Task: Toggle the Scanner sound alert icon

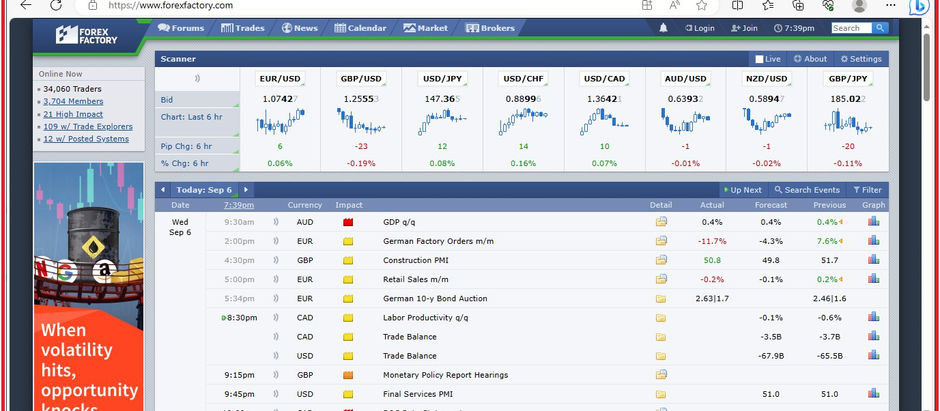Action: pyautogui.click(x=197, y=78)
